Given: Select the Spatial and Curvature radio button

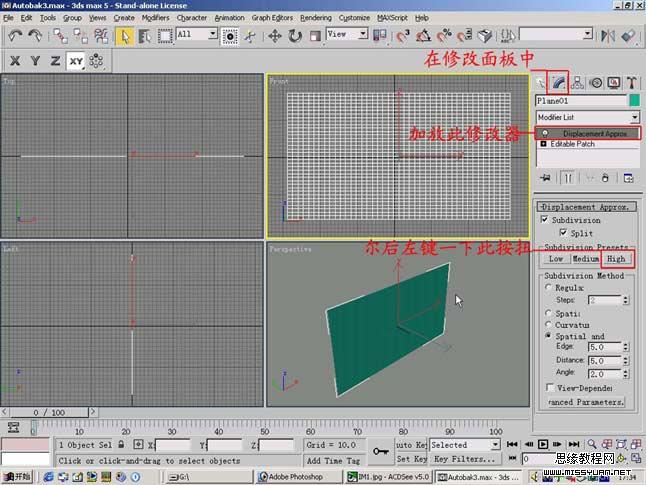Looking at the screenshot, I should point(548,336).
